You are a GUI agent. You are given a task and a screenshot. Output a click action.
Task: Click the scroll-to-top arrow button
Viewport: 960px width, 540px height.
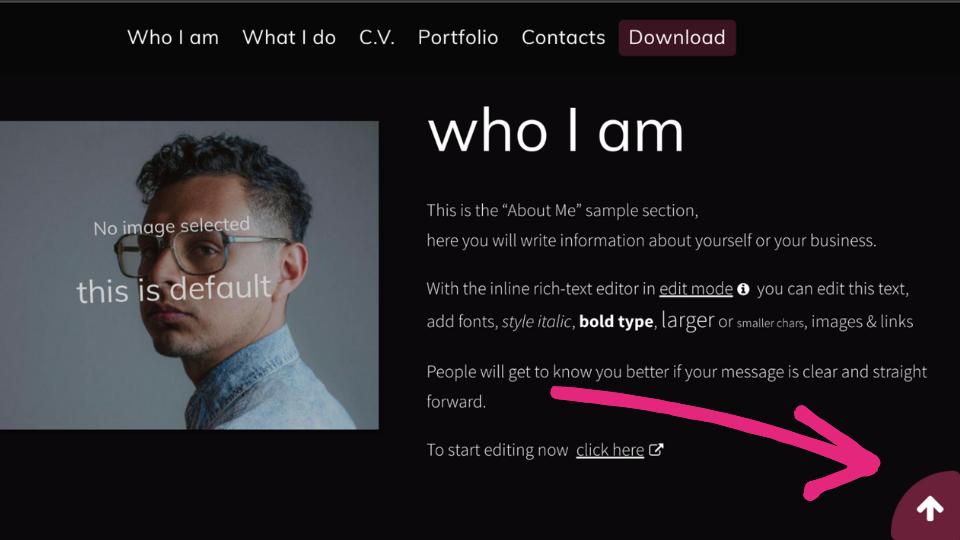[930, 510]
